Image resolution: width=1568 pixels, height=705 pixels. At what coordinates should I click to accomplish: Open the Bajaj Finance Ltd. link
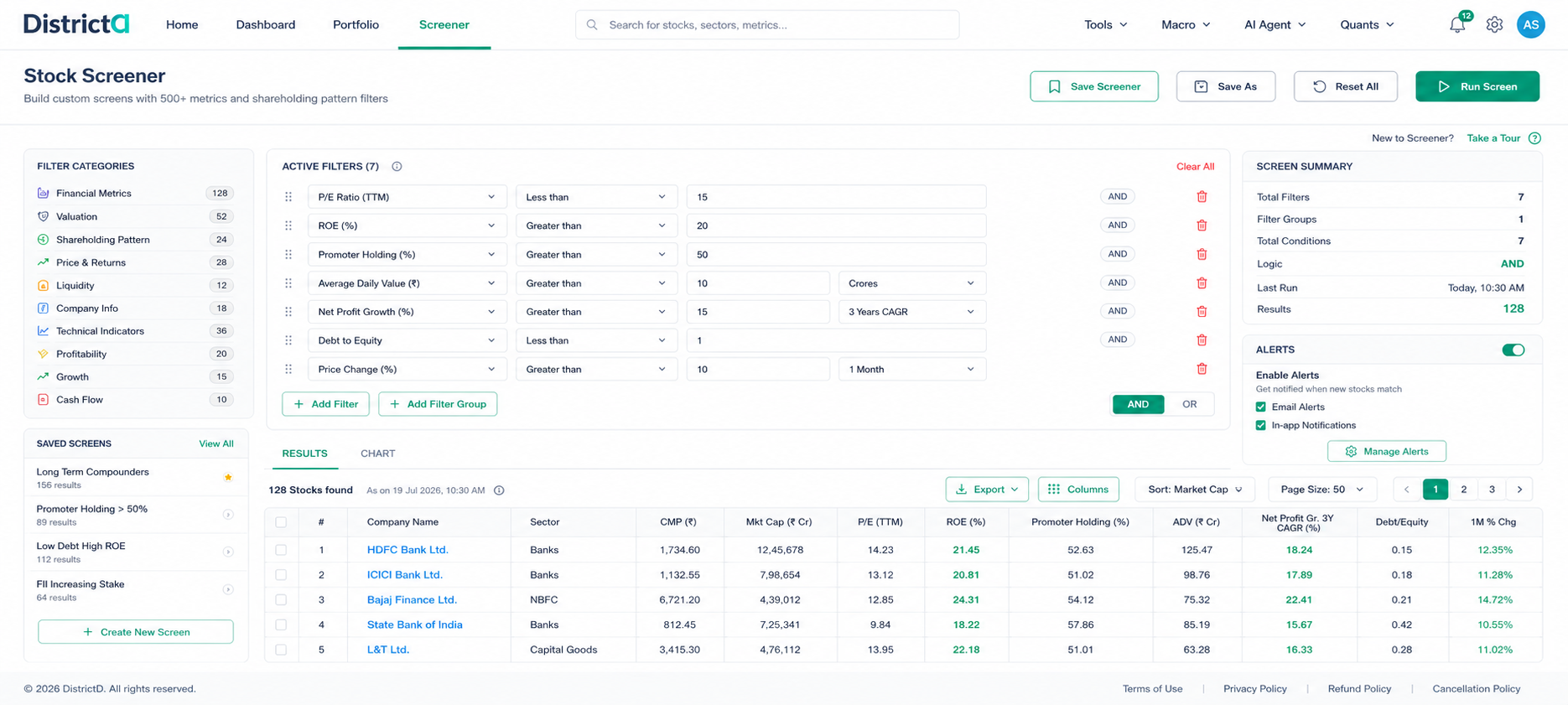click(x=412, y=599)
